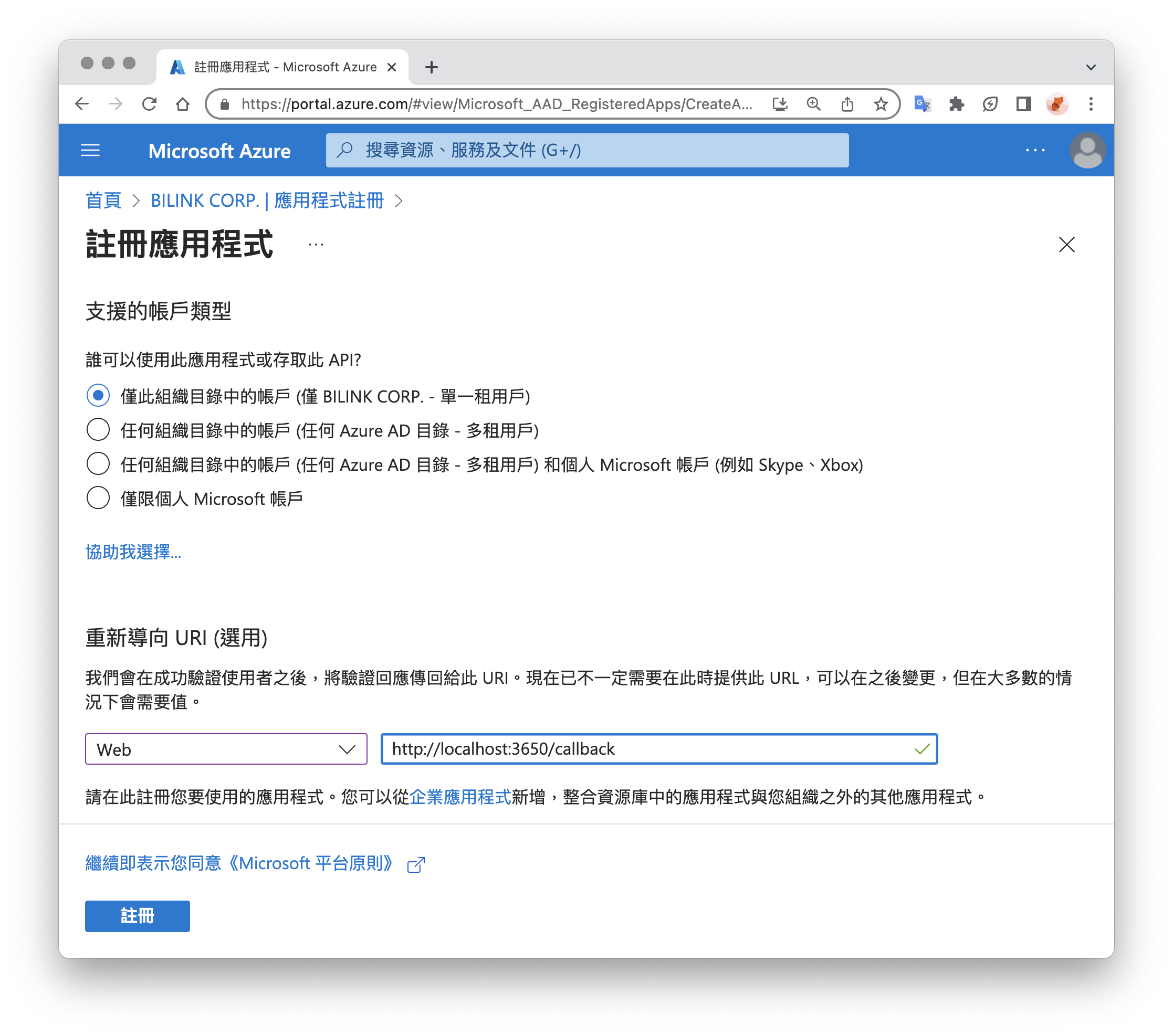Click the redirect URI input field
This screenshot has height=1036, width=1173.
tap(648, 749)
